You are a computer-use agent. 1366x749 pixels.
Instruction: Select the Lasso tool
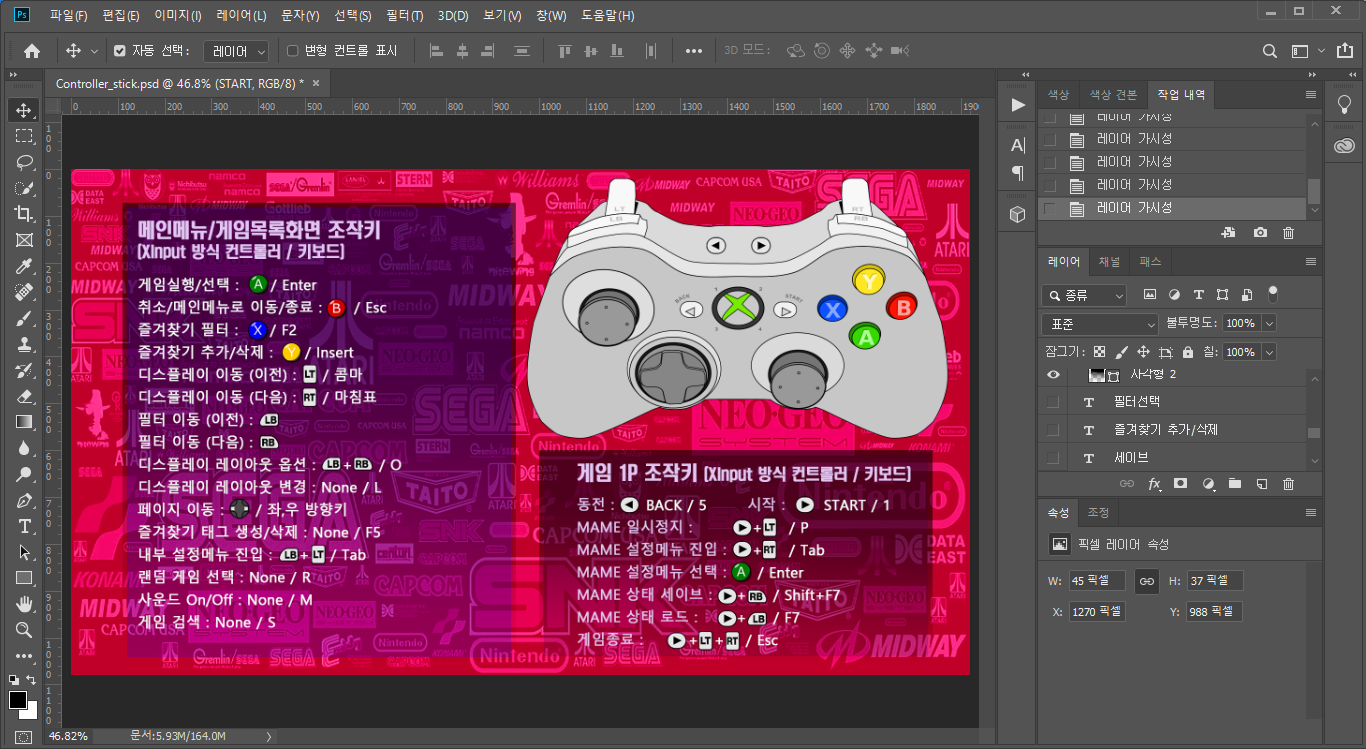(23, 162)
